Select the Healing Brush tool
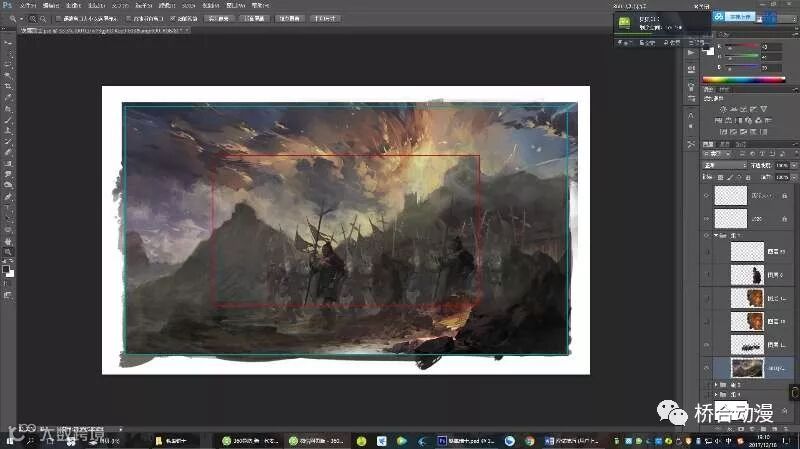The height and width of the screenshot is (449, 800). [x=8, y=109]
